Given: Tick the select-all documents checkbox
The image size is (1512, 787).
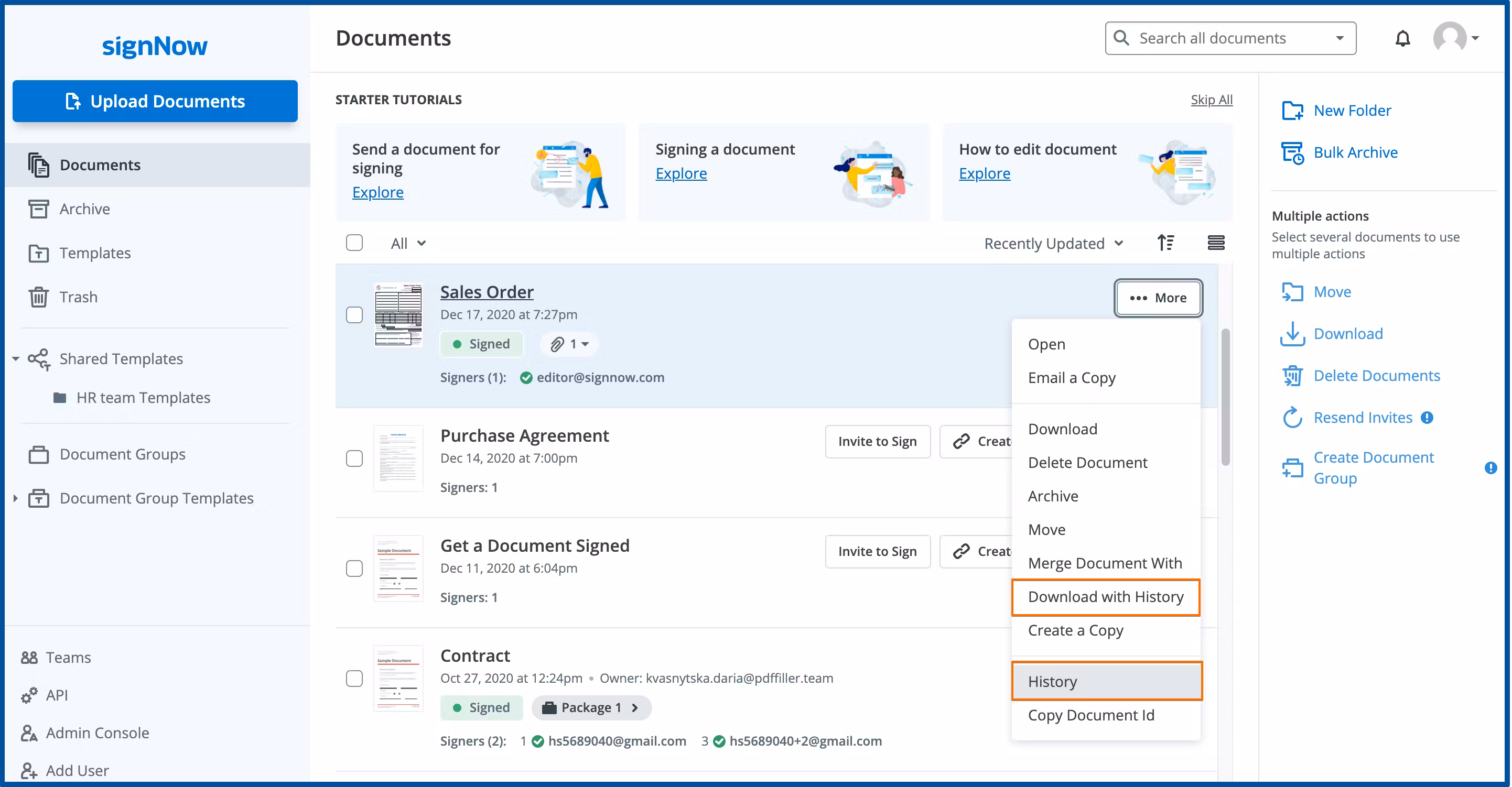Looking at the screenshot, I should tap(354, 243).
